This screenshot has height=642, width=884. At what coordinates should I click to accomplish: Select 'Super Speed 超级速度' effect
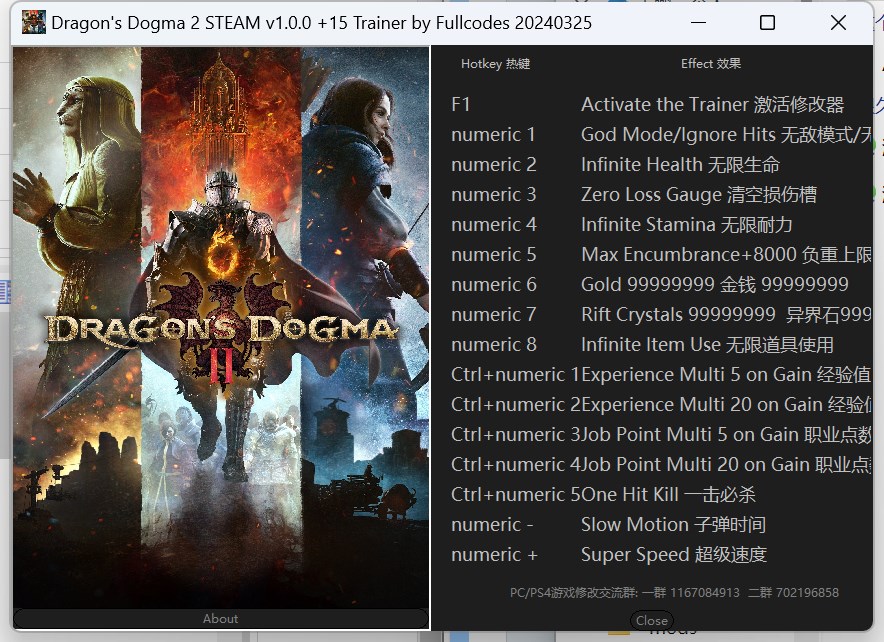coord(674,555)
